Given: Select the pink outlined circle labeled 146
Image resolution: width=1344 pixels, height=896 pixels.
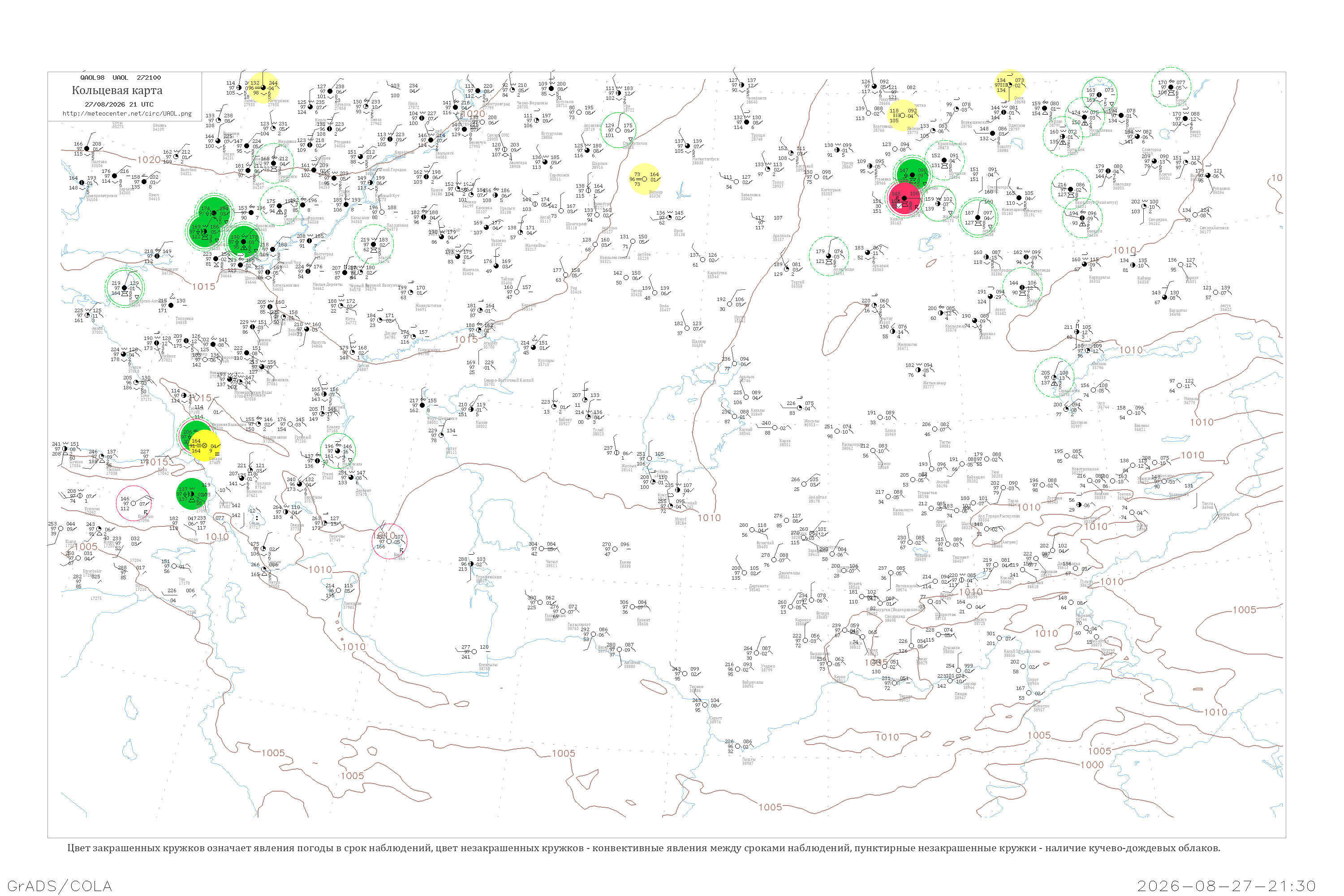Looking at the screenshot, I should (134, 504).
